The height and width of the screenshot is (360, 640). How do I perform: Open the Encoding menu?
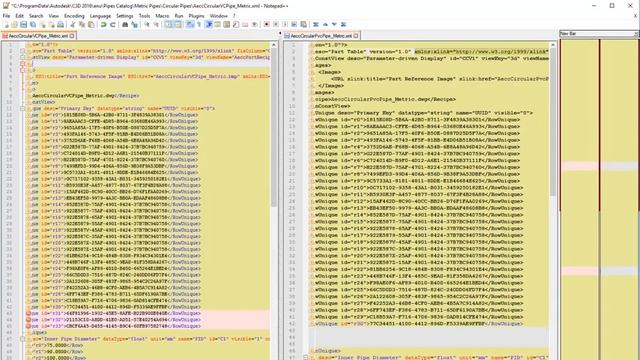[x=74, y=16]
